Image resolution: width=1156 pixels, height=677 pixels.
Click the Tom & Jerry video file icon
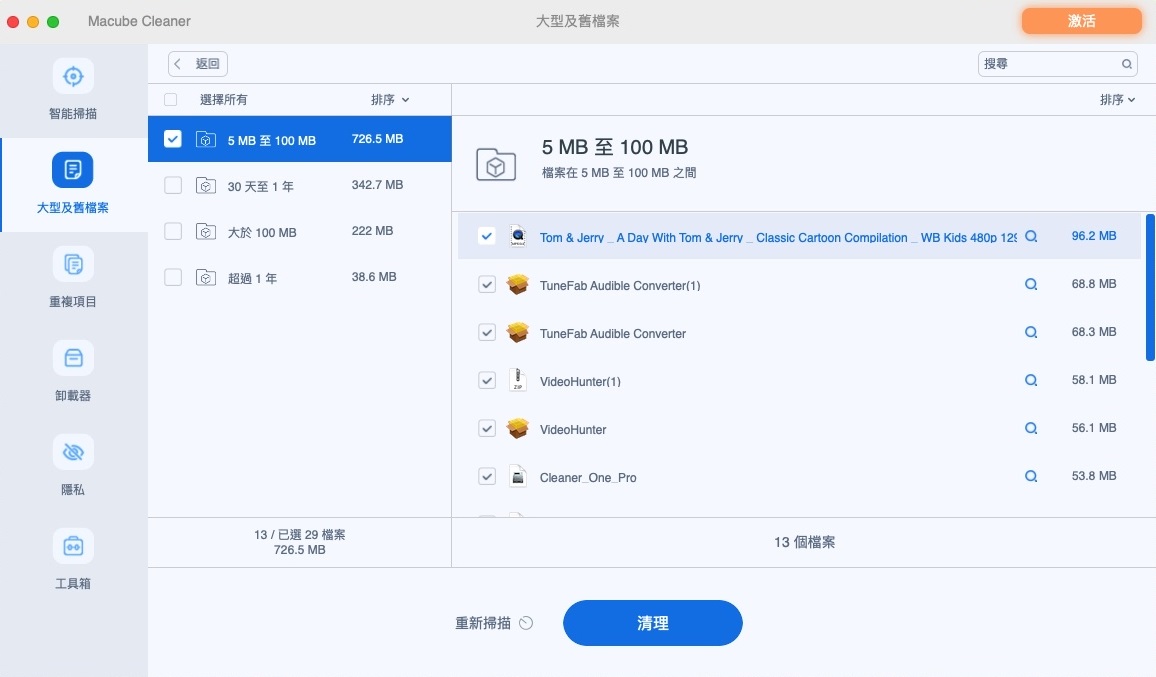coord(518,236)
